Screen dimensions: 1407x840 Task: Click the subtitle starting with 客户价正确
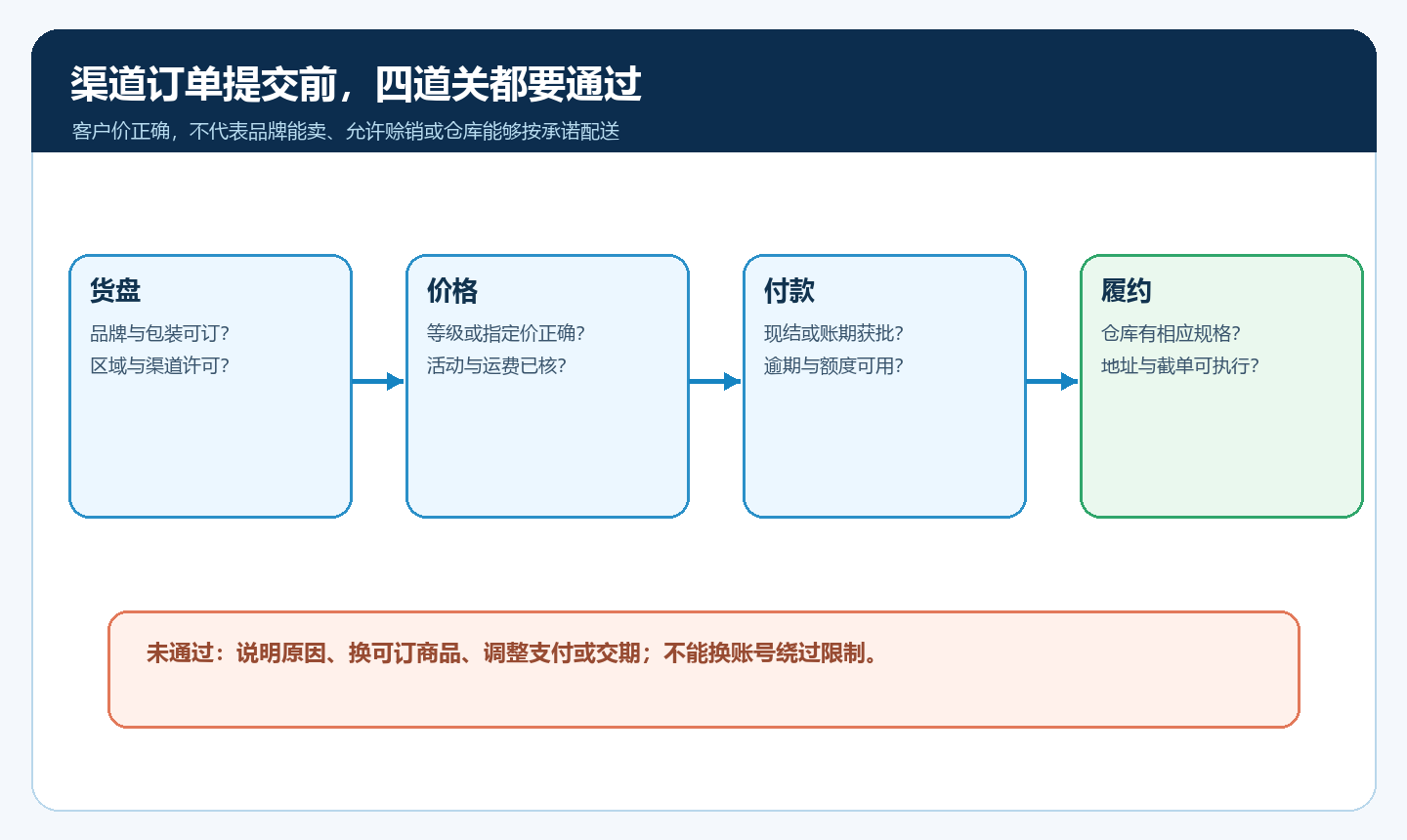coord(346,131)
